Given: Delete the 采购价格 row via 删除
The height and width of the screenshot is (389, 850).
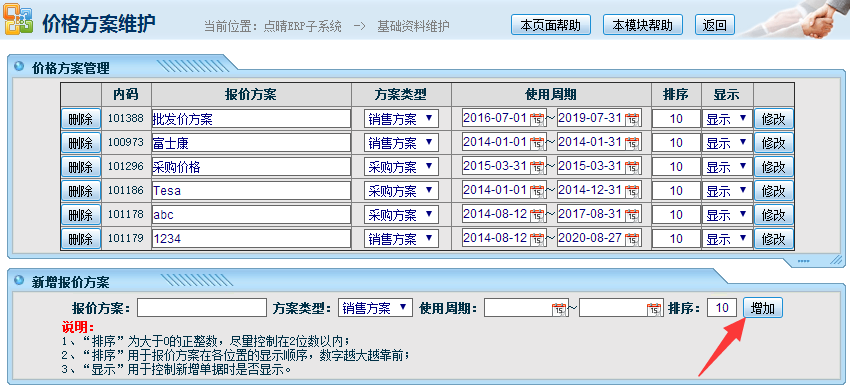Looking at the screenshot, I should pyautogui.click(x=81, y=167).
